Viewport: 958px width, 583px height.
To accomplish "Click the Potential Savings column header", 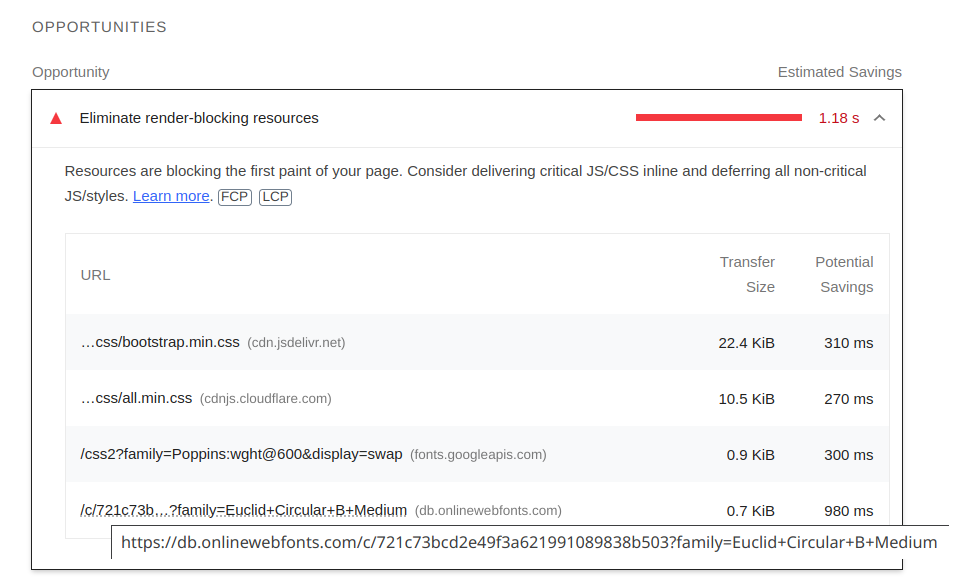I will click(x=844, y=274).
